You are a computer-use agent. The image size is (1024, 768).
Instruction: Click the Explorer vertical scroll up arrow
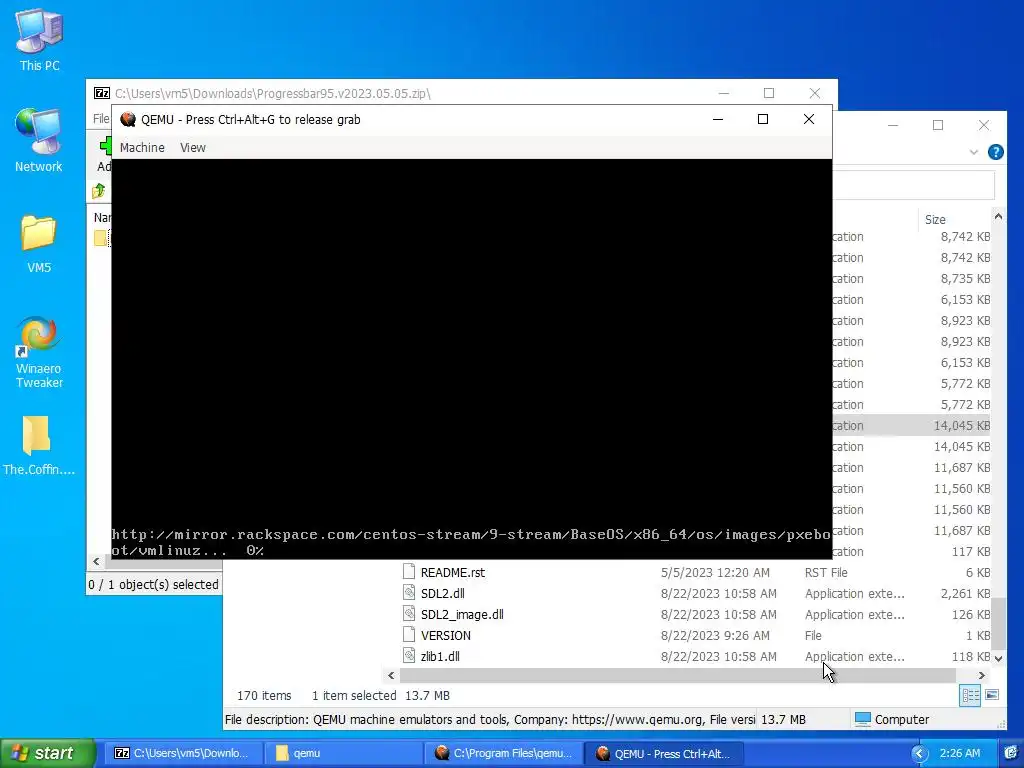click(x=998, y=217)
